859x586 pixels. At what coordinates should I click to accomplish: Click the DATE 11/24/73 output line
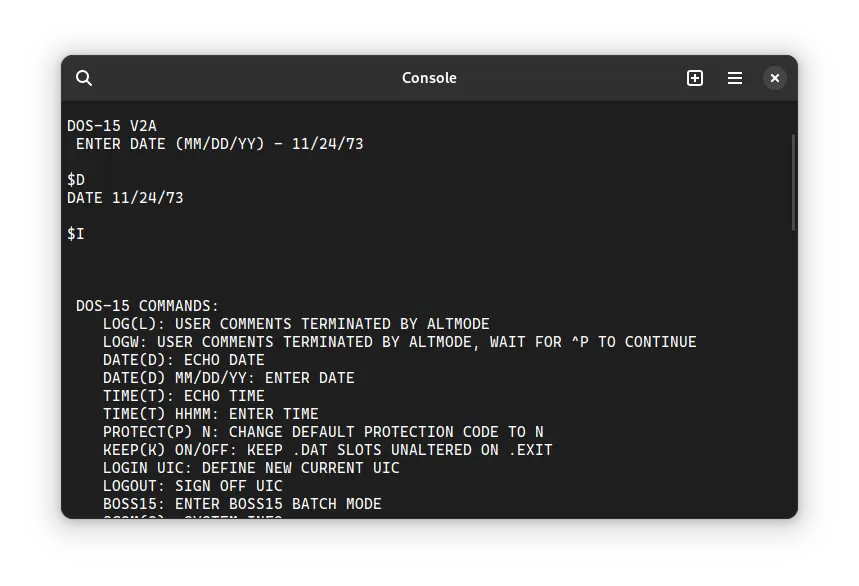125,198
